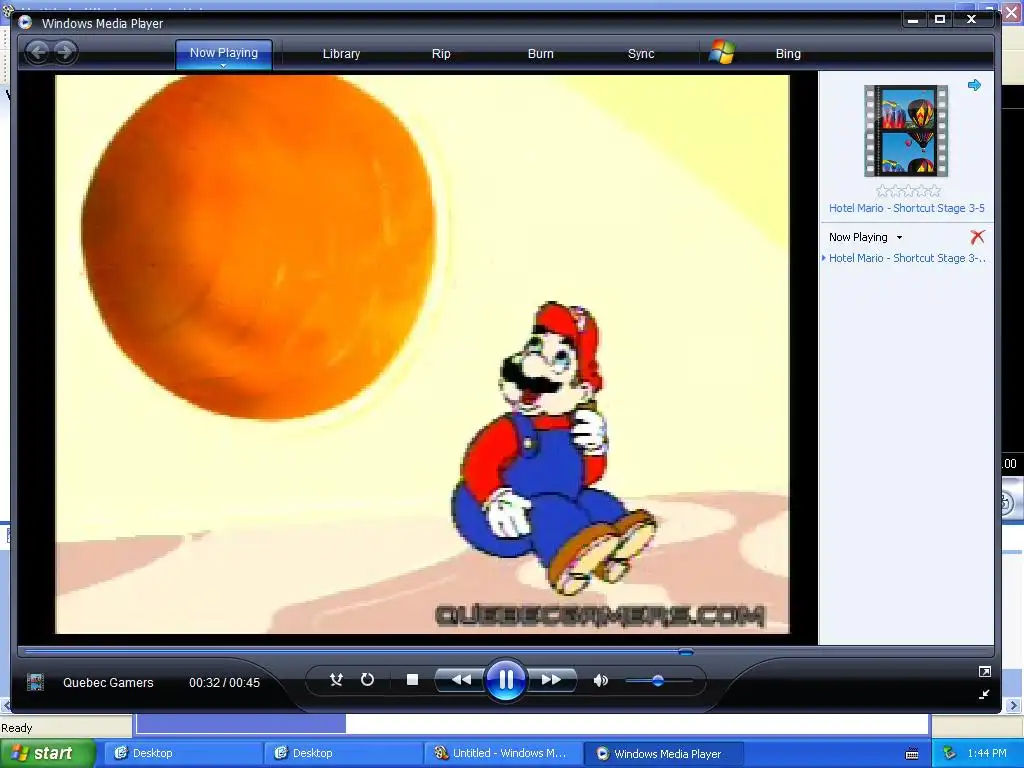Click the Hotel Mario title under the thumbnail
1024x768 pixels.
906,208
